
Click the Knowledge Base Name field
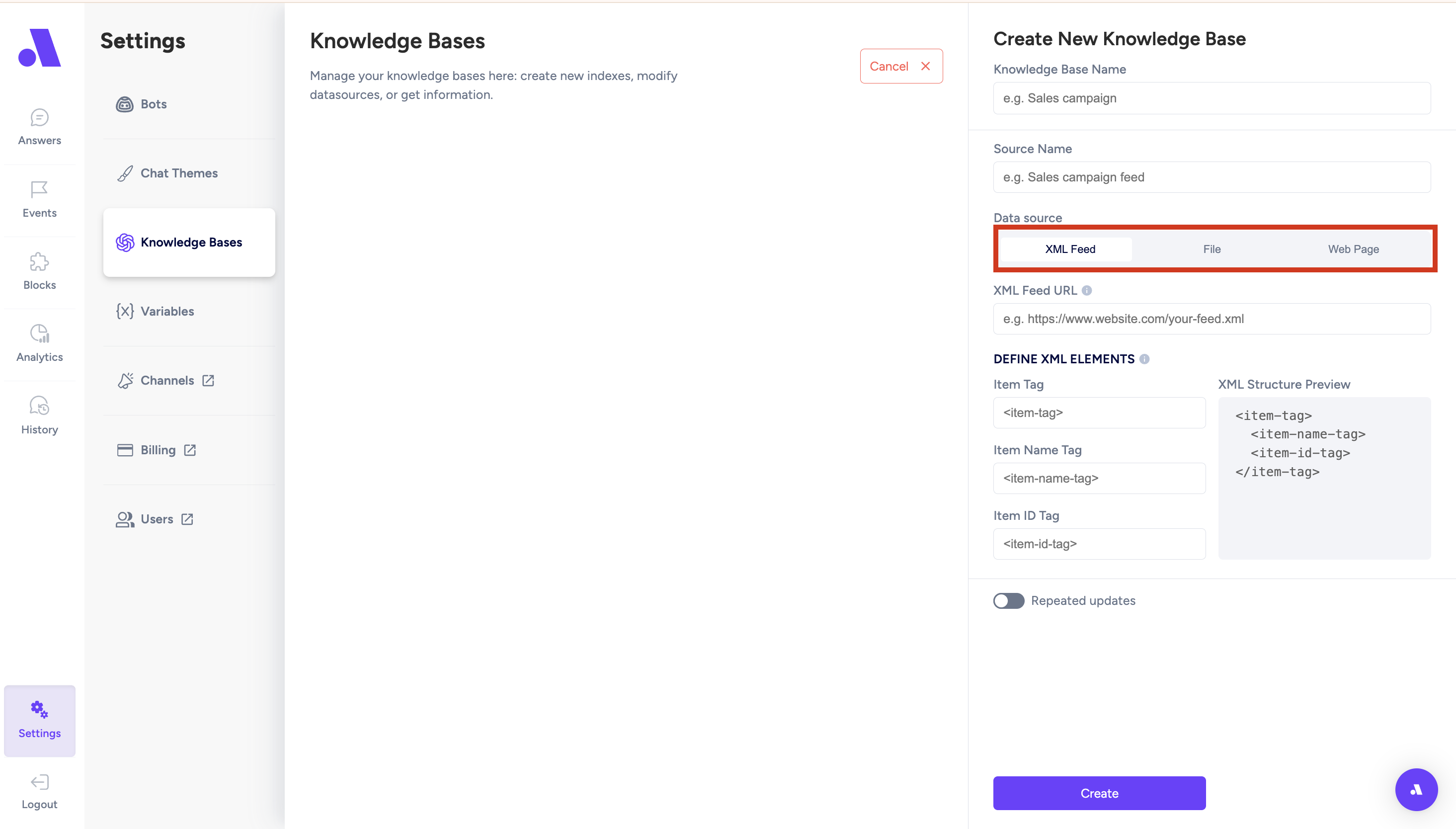(x=1211, y=98)
